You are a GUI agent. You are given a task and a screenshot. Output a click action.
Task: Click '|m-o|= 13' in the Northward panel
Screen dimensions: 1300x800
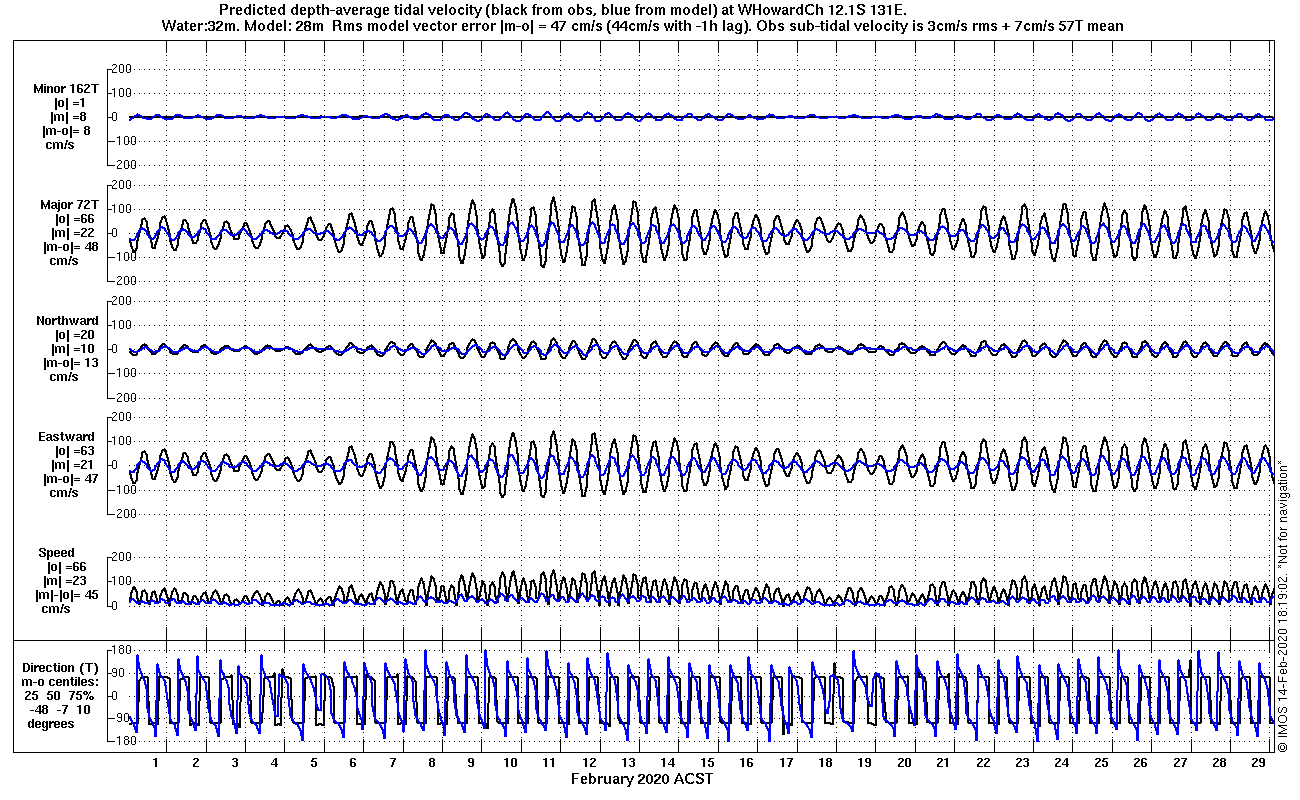point(70,363)
